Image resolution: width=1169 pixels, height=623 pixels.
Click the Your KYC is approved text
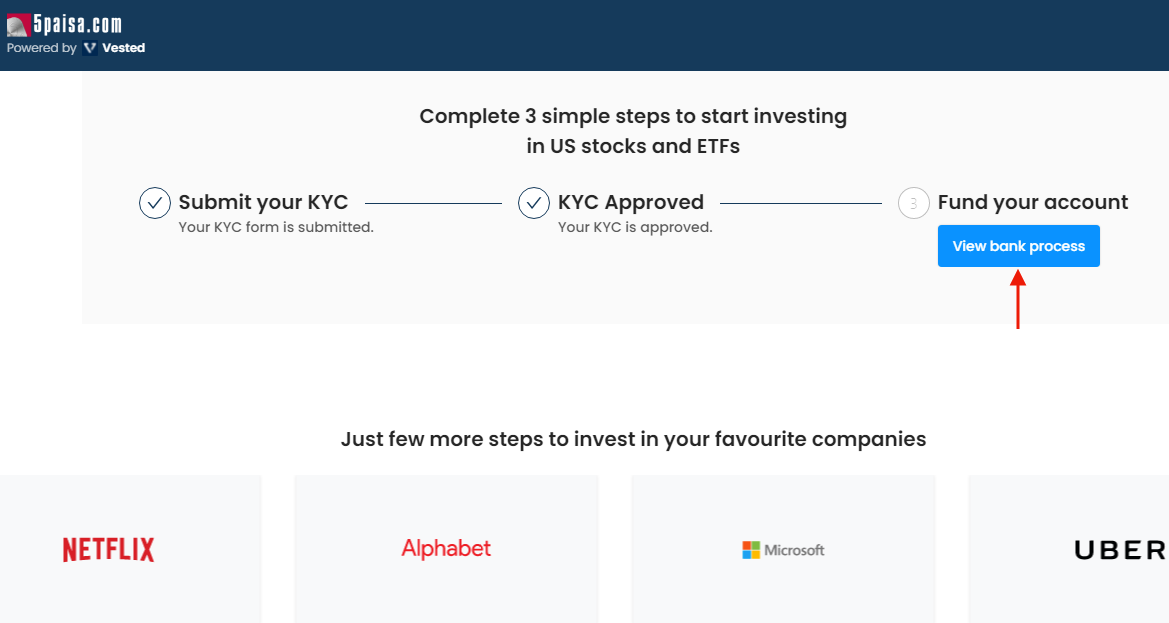[x=636, y=227]
